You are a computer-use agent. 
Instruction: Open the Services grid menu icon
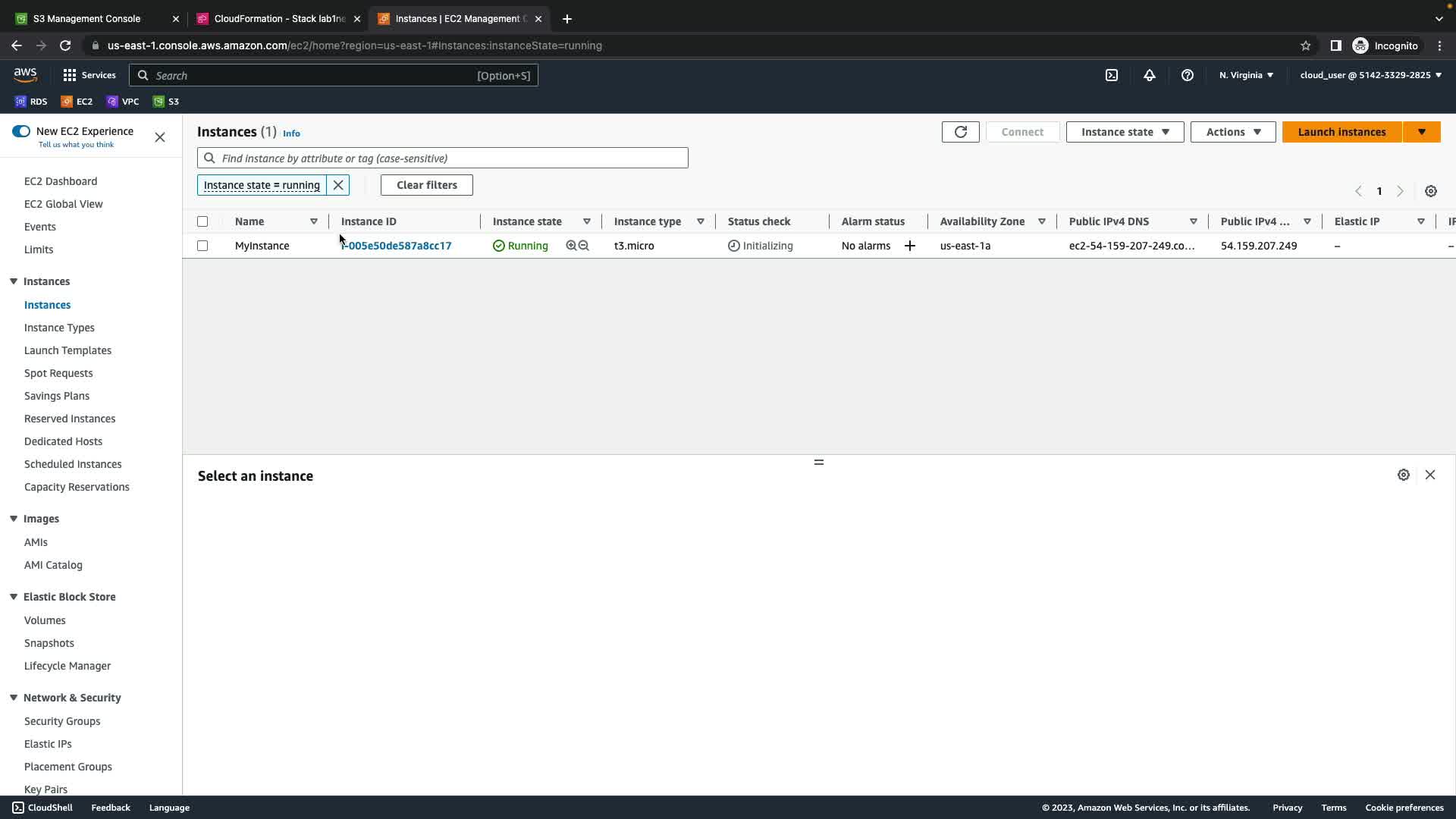click(70, 75)
